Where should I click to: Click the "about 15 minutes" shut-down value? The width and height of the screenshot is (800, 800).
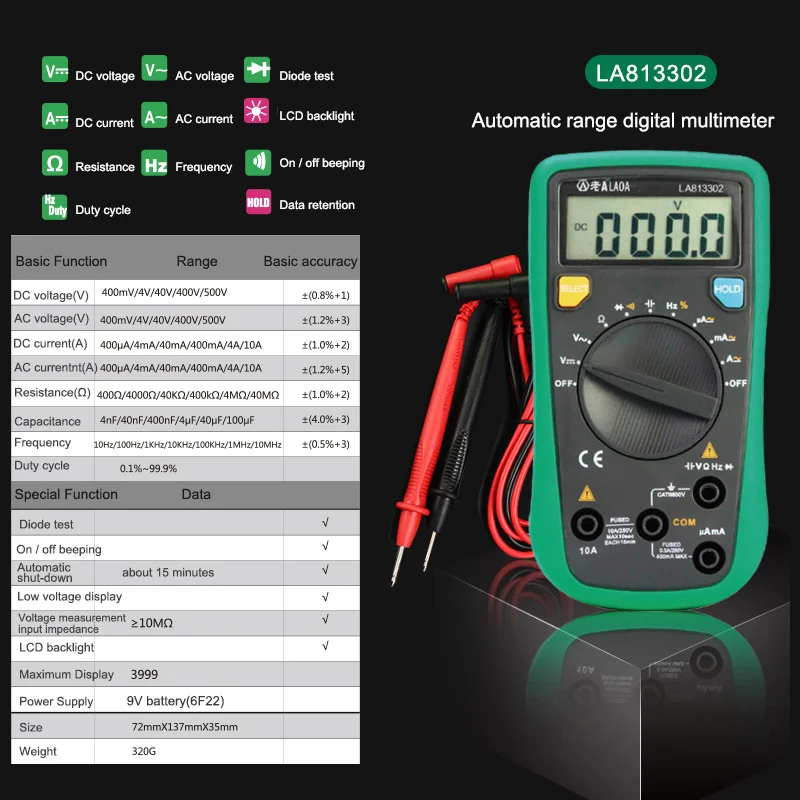click(x=168, y=572)
